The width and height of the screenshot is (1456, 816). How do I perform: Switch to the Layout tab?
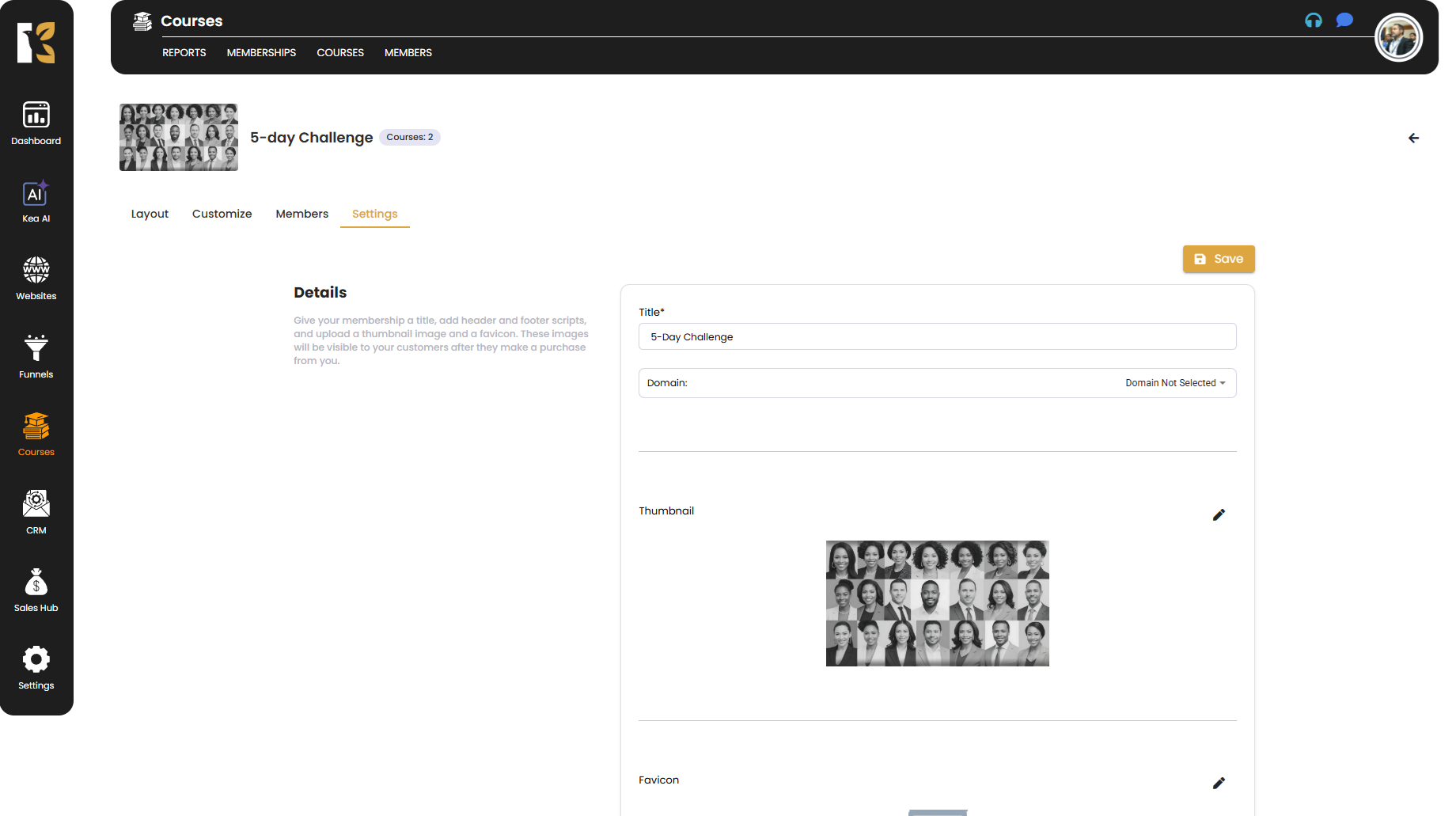click(150, 214)
